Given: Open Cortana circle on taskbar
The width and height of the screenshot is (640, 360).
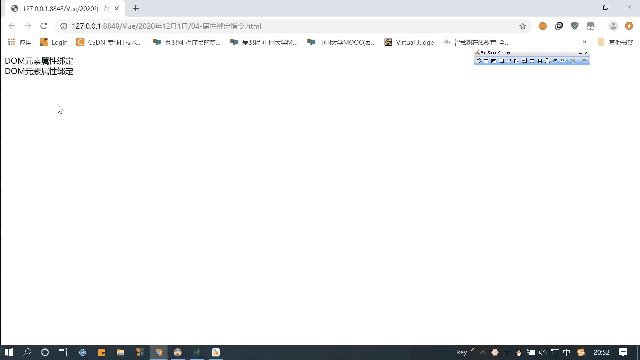Looking at the screenshot, I should point(45,352).
